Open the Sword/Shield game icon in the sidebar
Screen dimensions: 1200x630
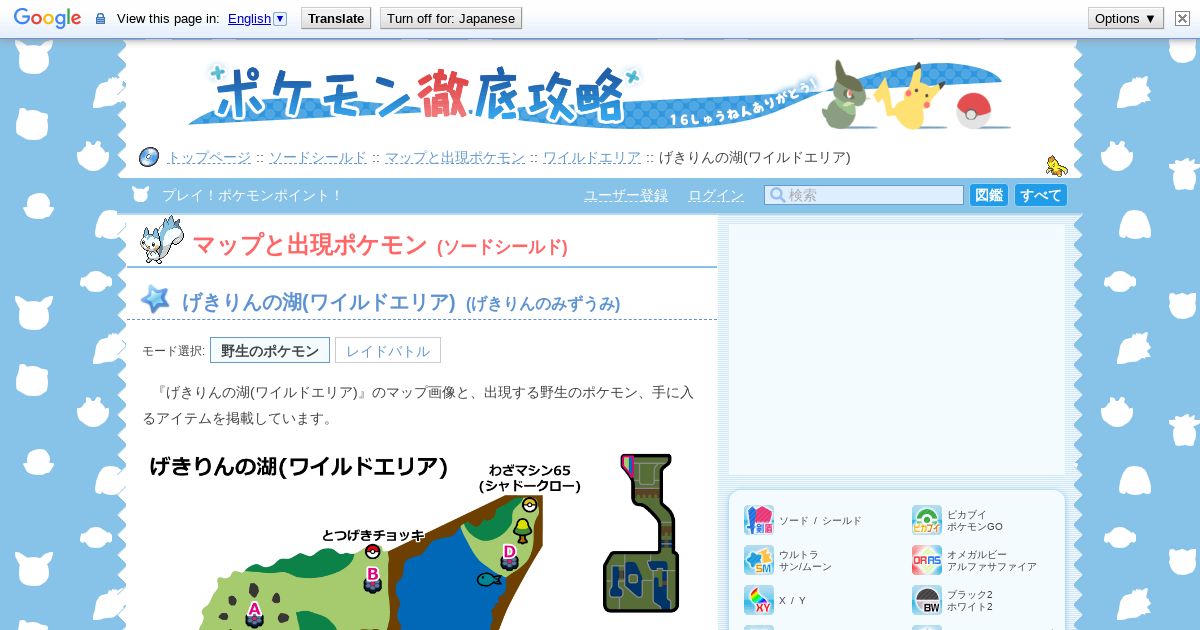pos(759,520)
